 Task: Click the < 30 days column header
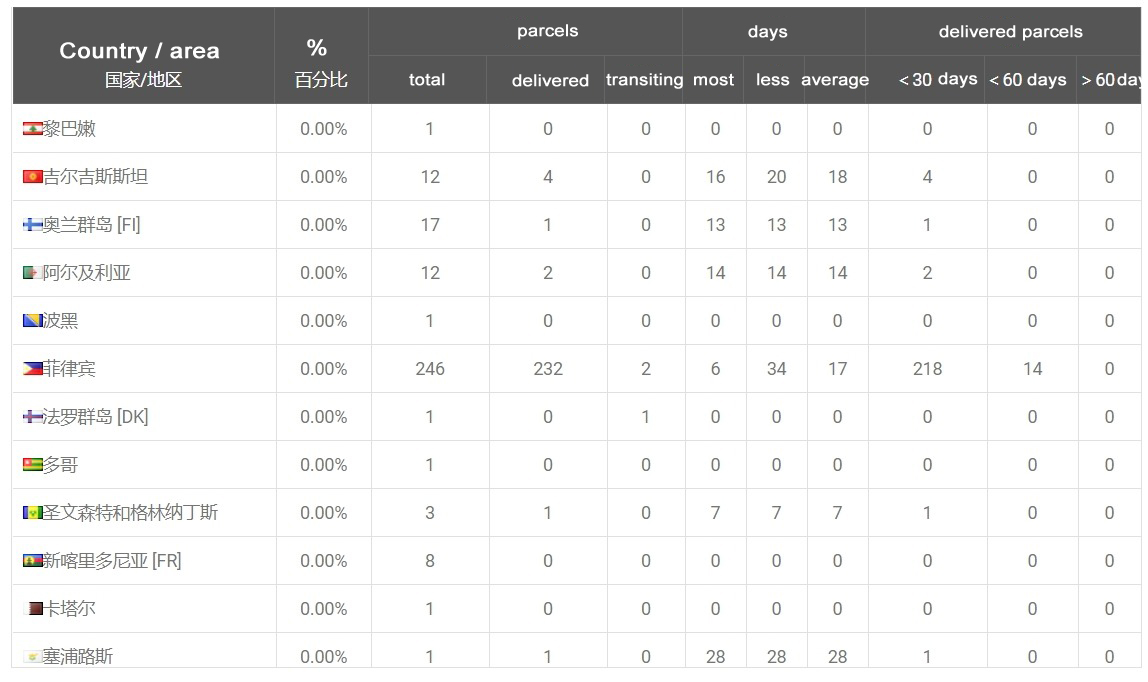938,80
